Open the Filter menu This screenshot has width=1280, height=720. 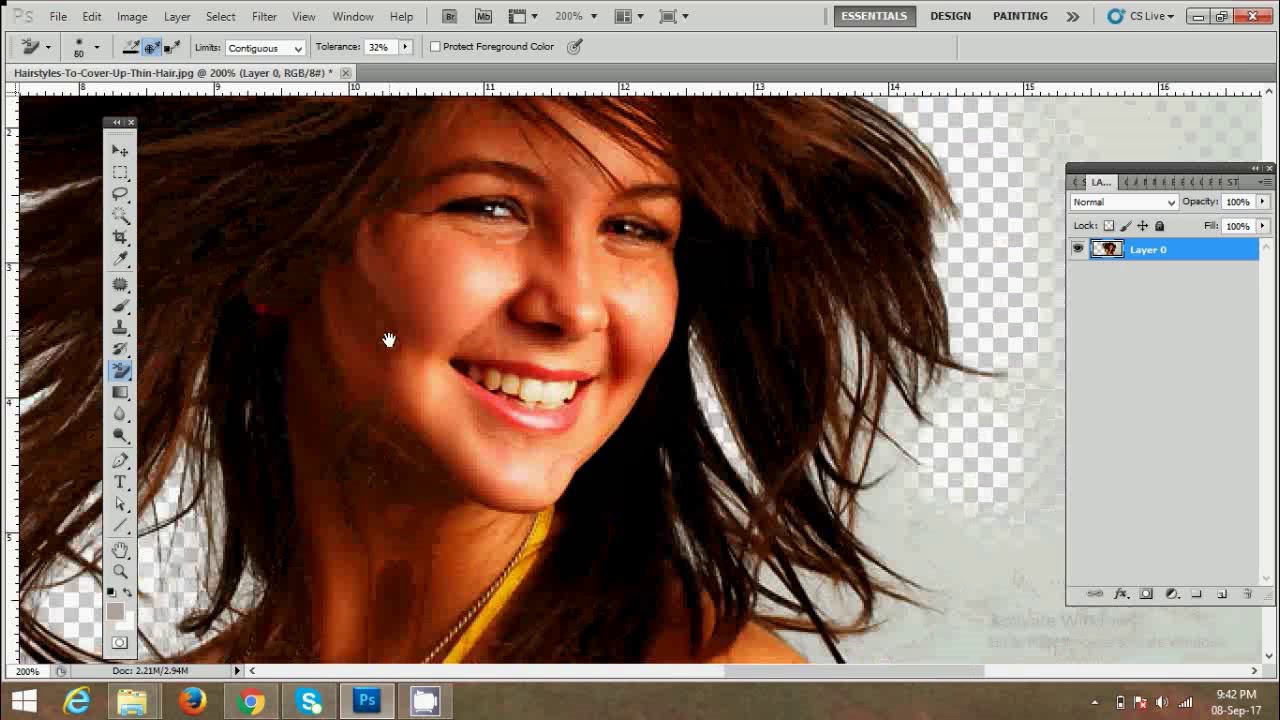coord(264,17)
